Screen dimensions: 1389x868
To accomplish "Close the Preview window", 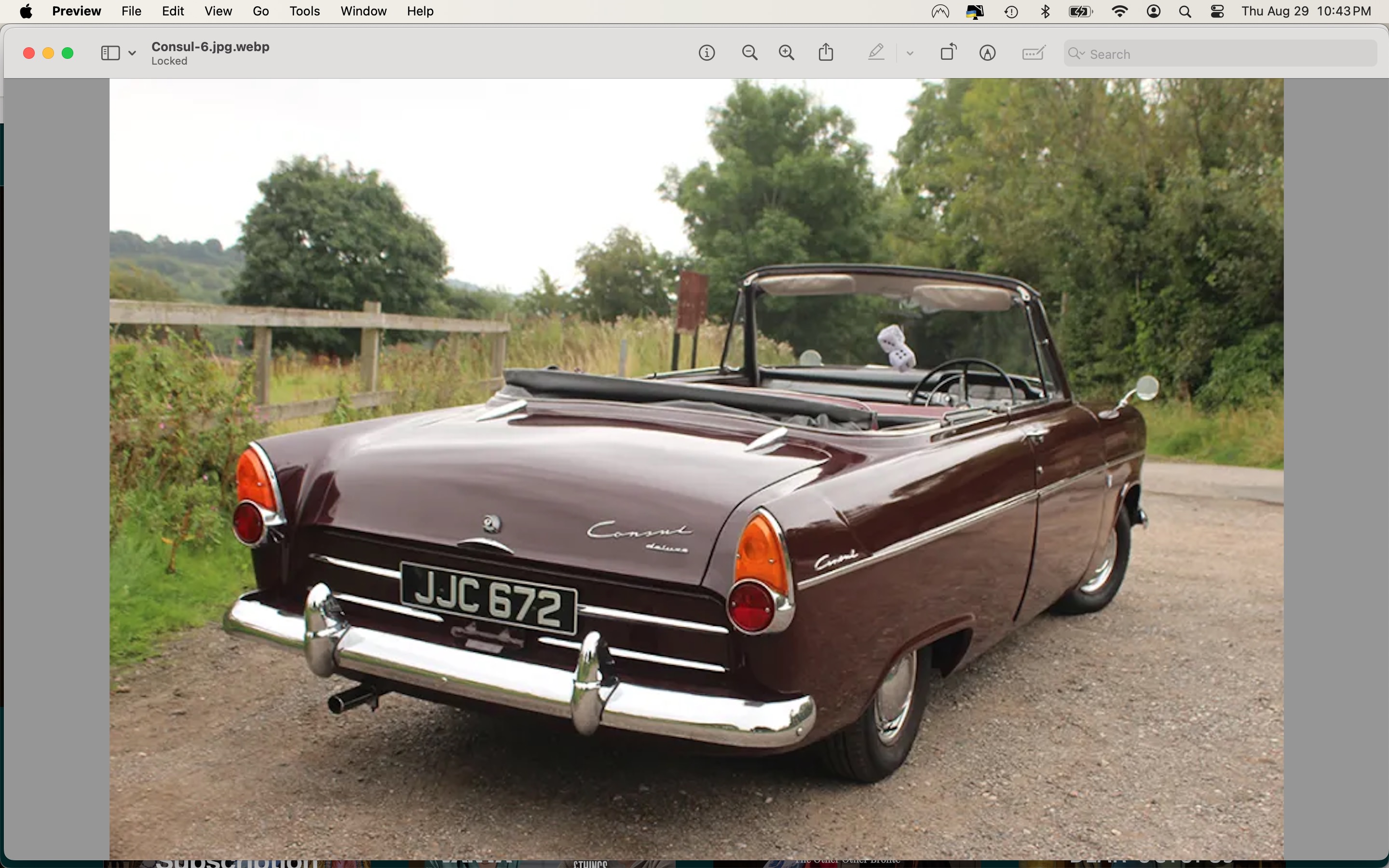I will point(29,54).
